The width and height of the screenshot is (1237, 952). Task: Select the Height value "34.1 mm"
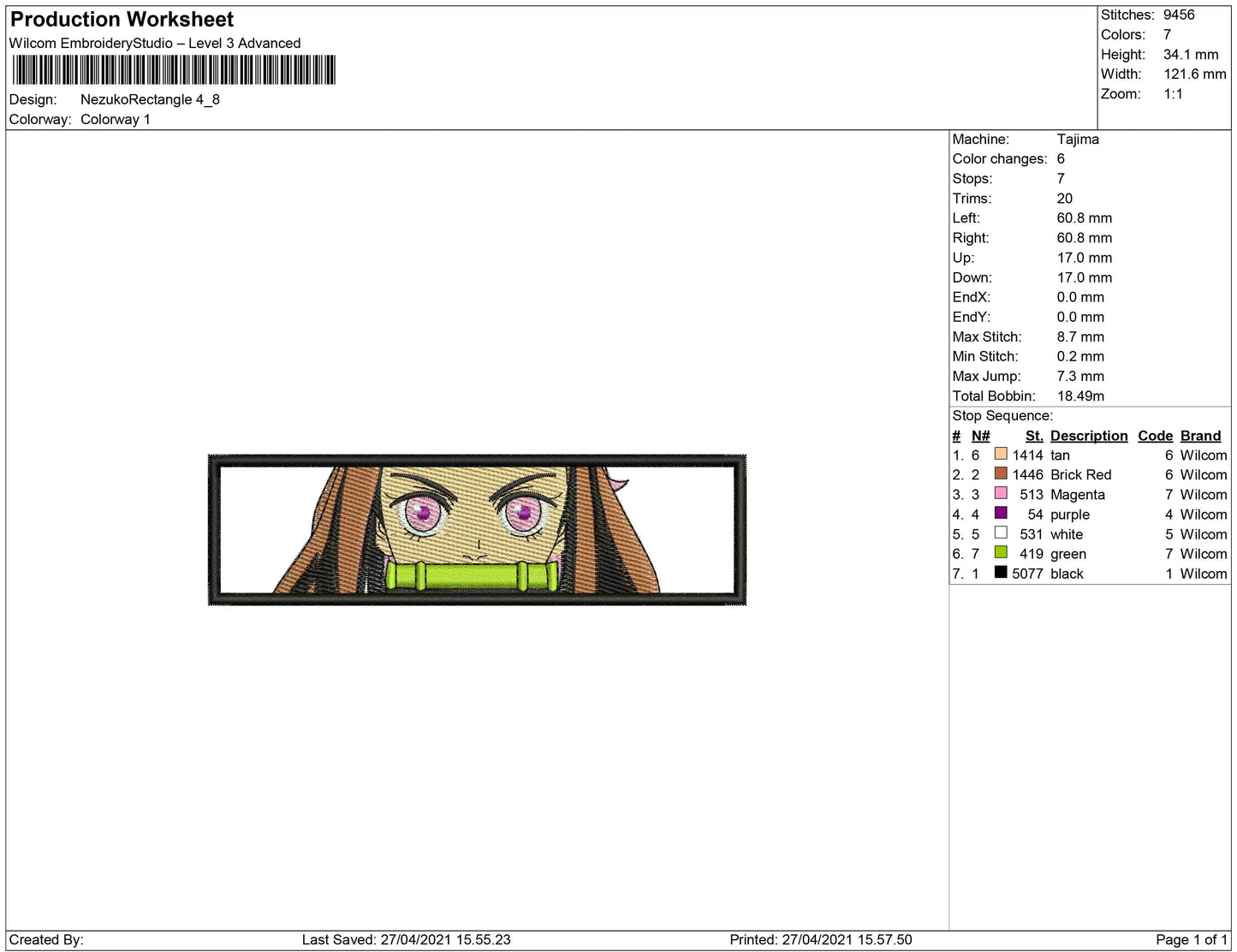tap(1191, 54)
